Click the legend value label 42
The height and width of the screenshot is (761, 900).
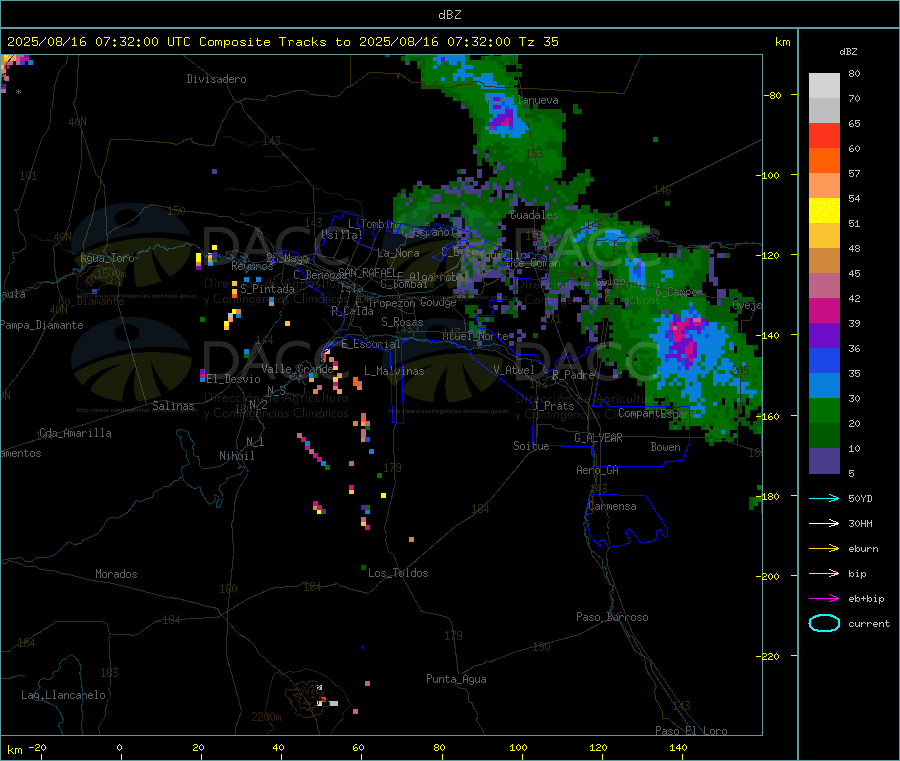coord(854,298)
